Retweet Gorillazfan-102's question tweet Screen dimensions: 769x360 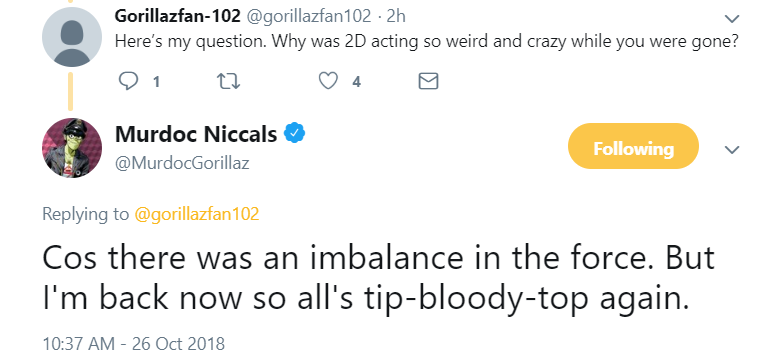[229, 81]
